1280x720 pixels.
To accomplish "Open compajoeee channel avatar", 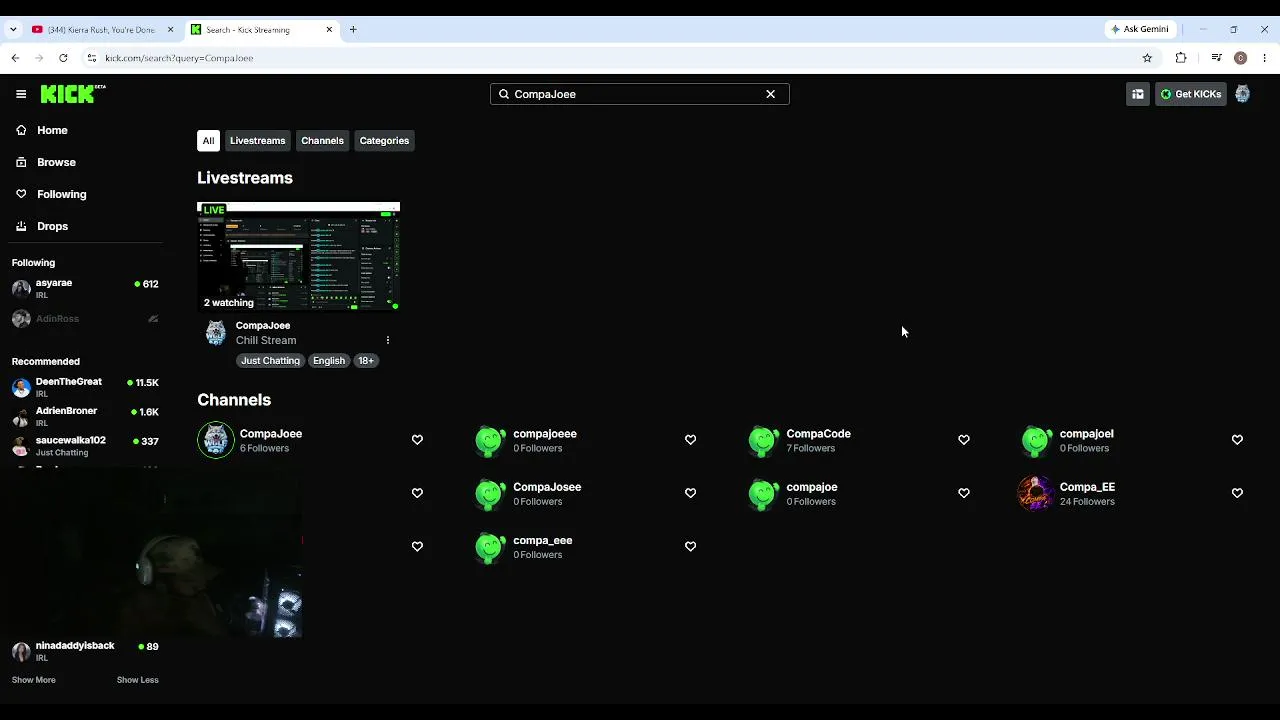I will (x=490, y=440).
